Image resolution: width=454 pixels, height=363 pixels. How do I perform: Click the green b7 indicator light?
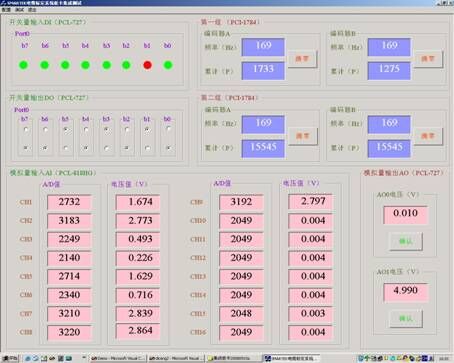24,65
